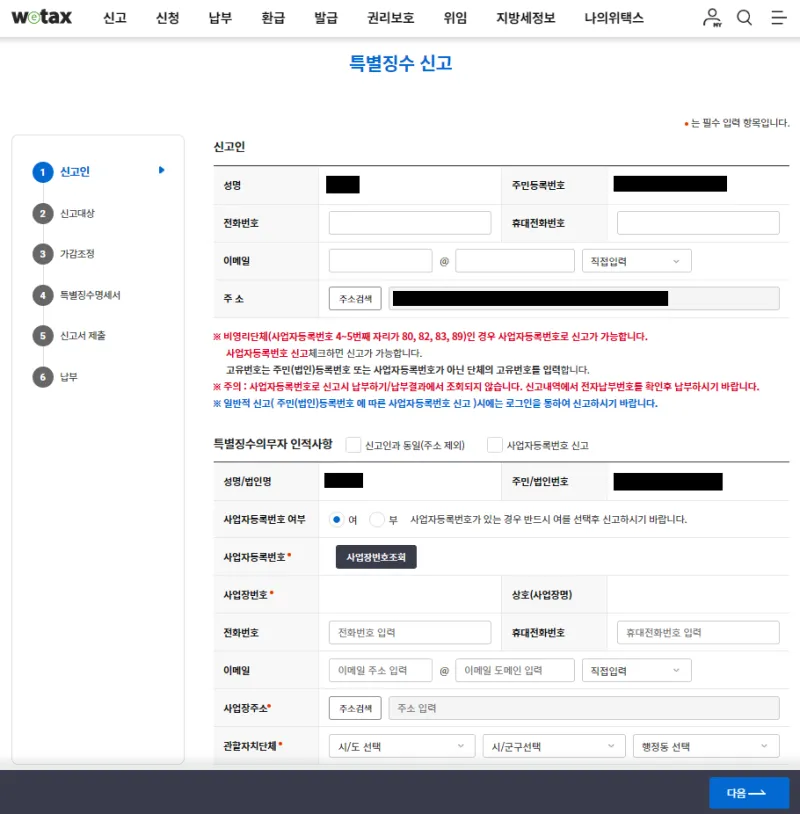Open the 지방세정보 top menu
The height and width of the screenshot is (814, 800).
pos(525,18)
